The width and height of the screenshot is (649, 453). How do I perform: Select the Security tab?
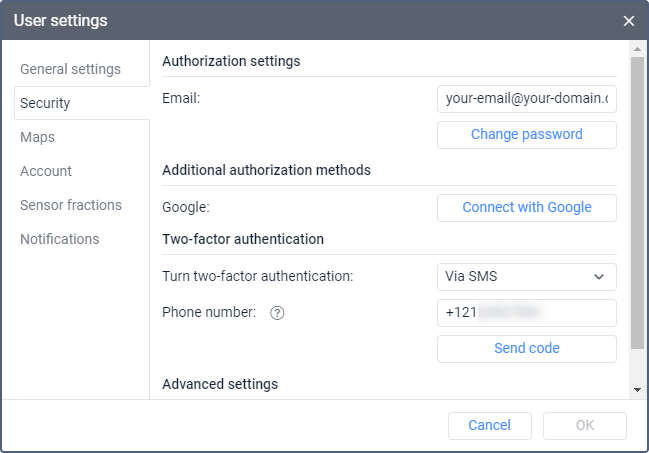tap(45, 103)
